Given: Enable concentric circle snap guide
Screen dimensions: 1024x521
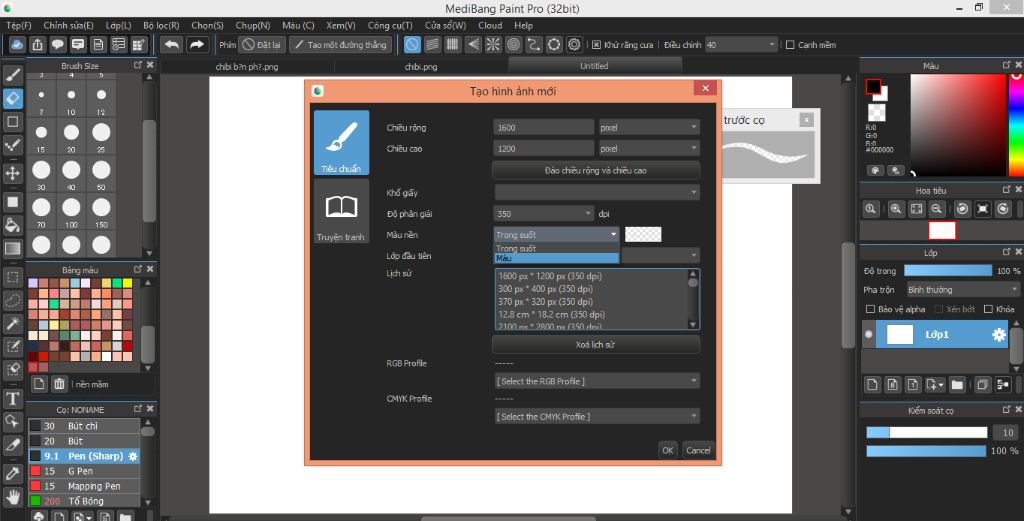Looking at the screenshot, I should (513, 44).
